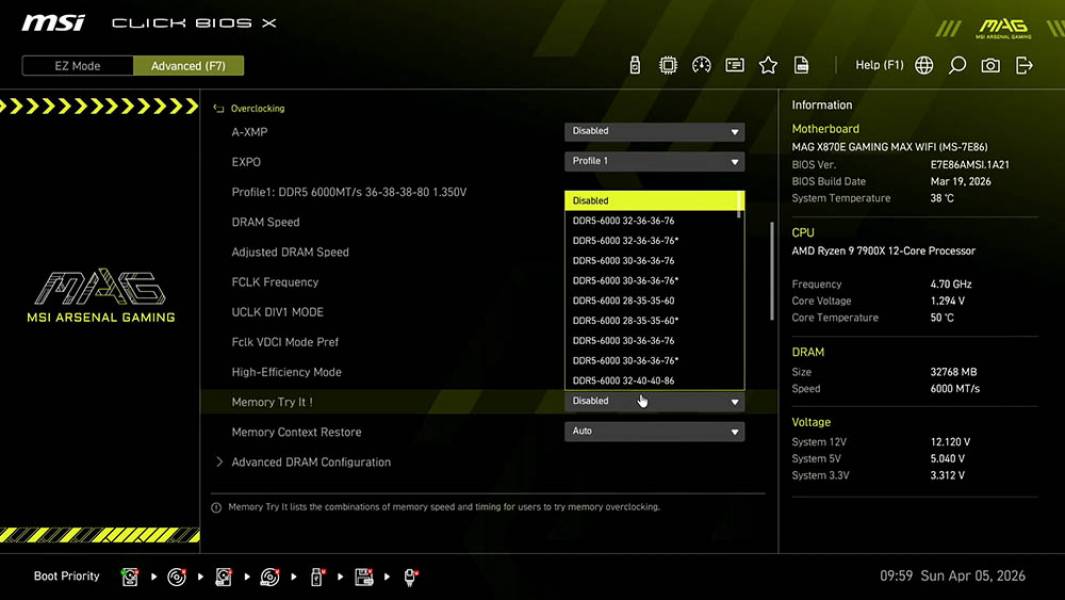Open the A-XMP dropdown
1065x600 pixels.
click(653, 130)
